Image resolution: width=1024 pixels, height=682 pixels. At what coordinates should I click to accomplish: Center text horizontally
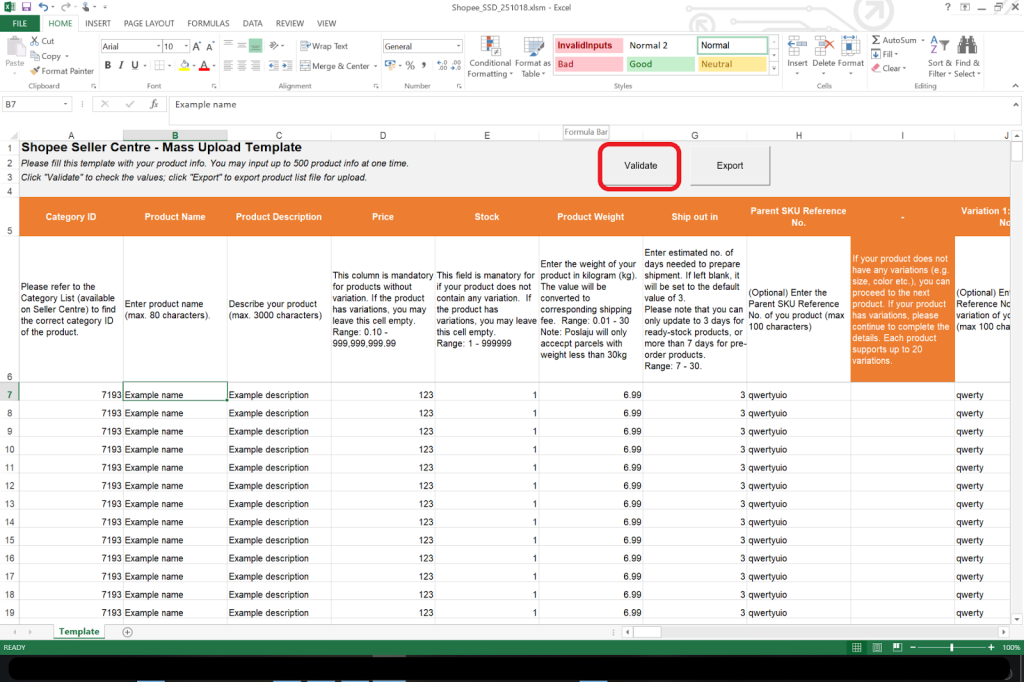point(242,65)
